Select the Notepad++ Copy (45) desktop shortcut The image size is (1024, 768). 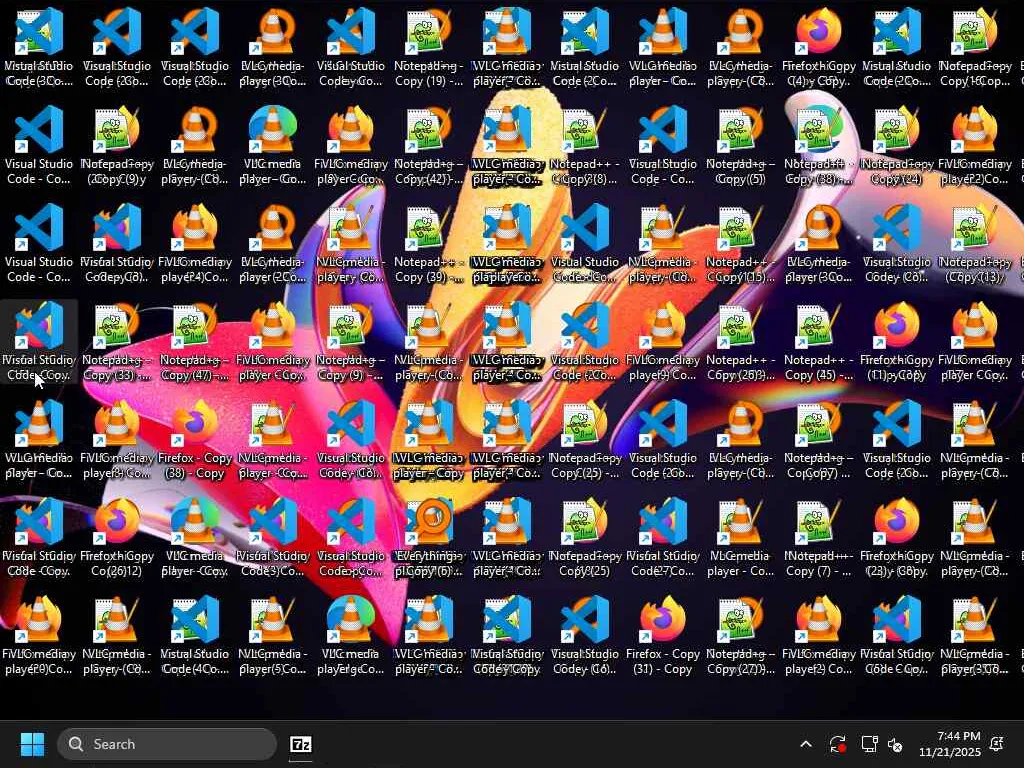(x=818, y=341)
